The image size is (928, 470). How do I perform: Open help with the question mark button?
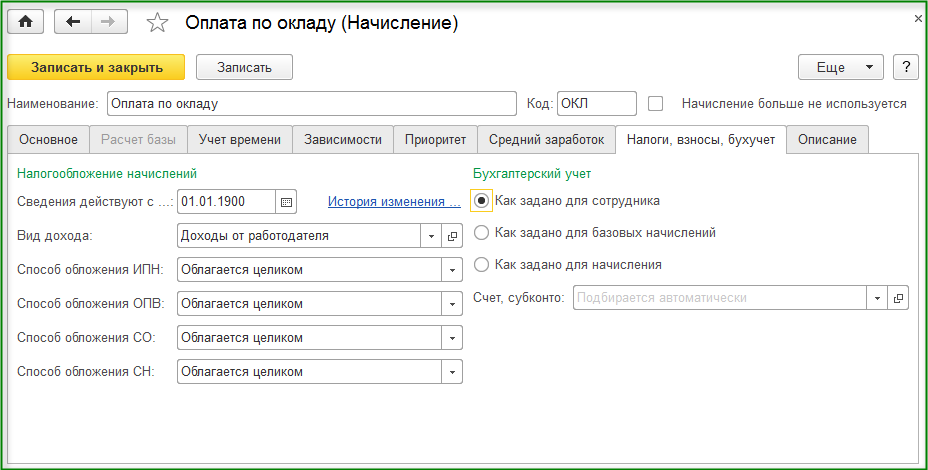coord(906,67)
